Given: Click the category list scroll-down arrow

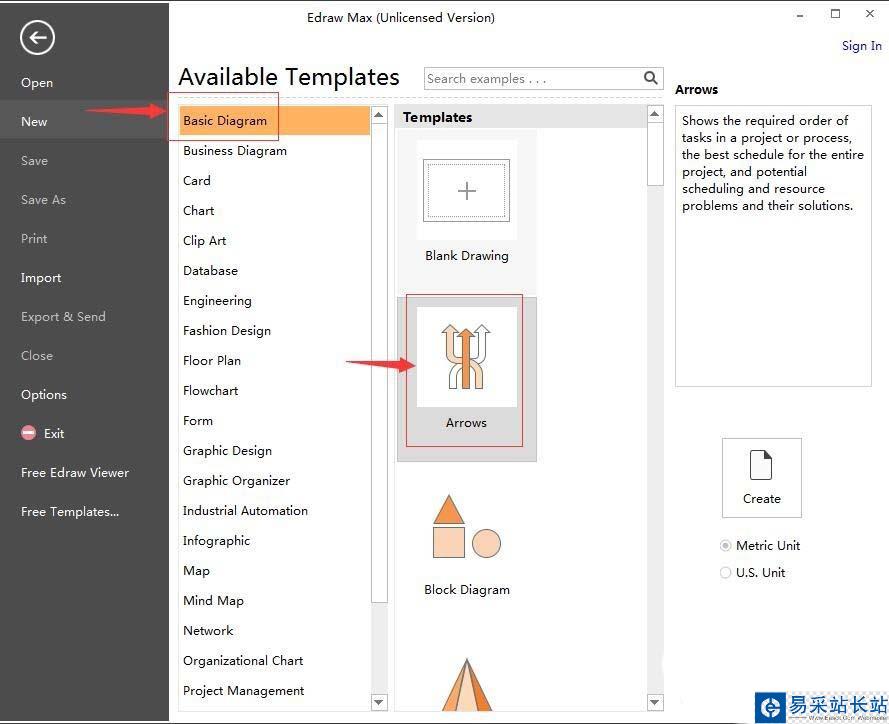Looking at the screenshot, I should click(x=379, y=702).
